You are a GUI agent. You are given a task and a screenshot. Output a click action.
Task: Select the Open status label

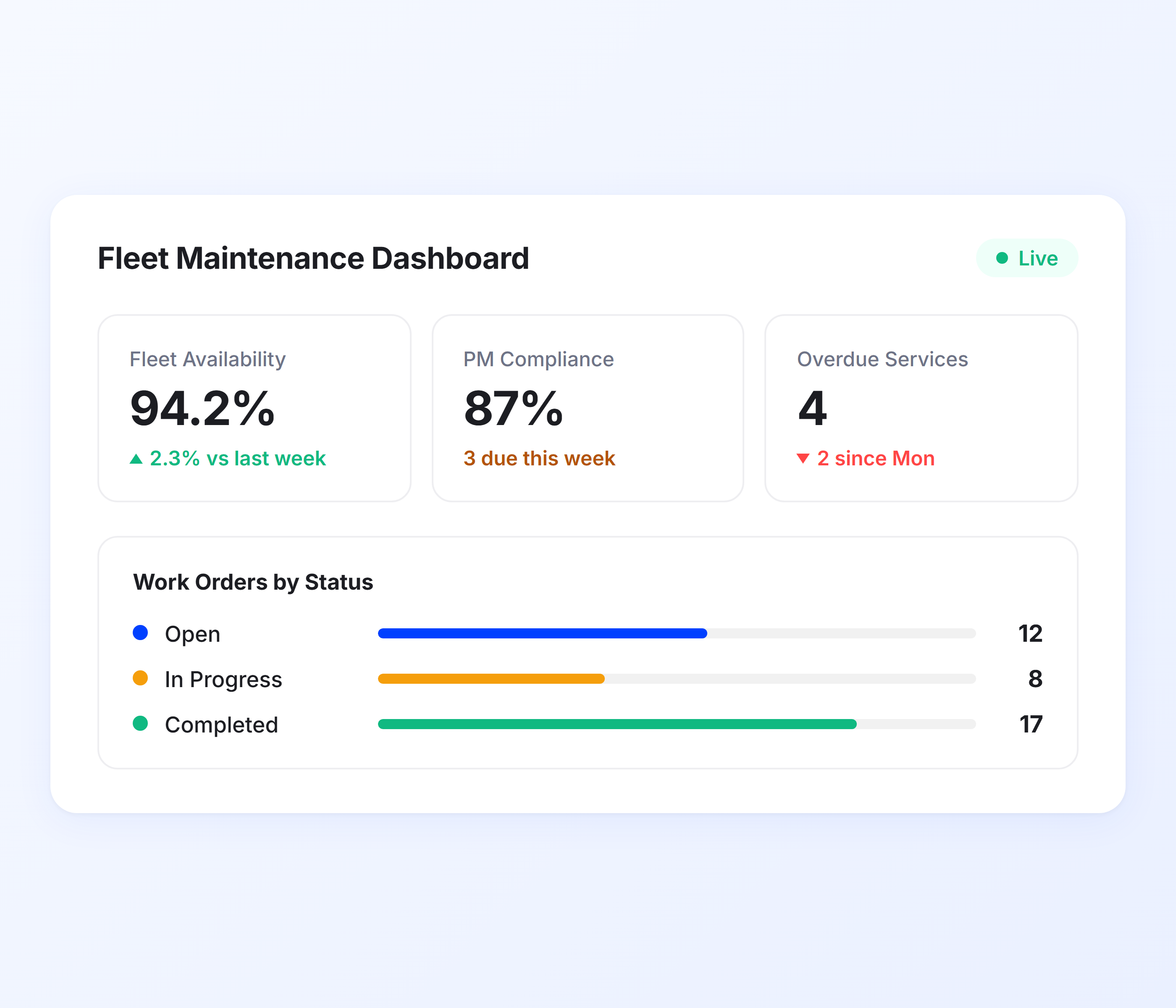tap(192, 634)
